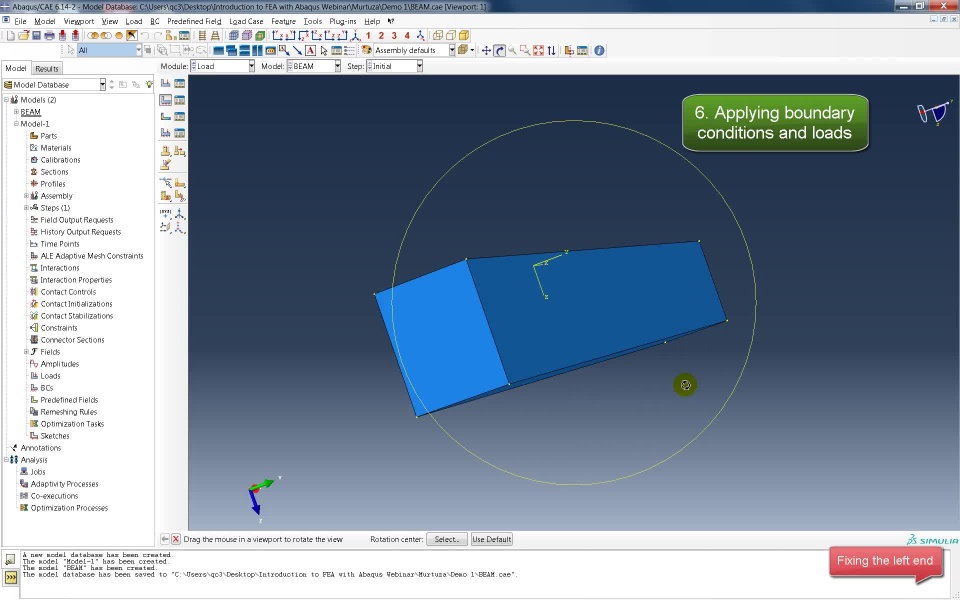Click the blue Query information icon
Viewport: 960px width, 600px height.
click(599, 50)
